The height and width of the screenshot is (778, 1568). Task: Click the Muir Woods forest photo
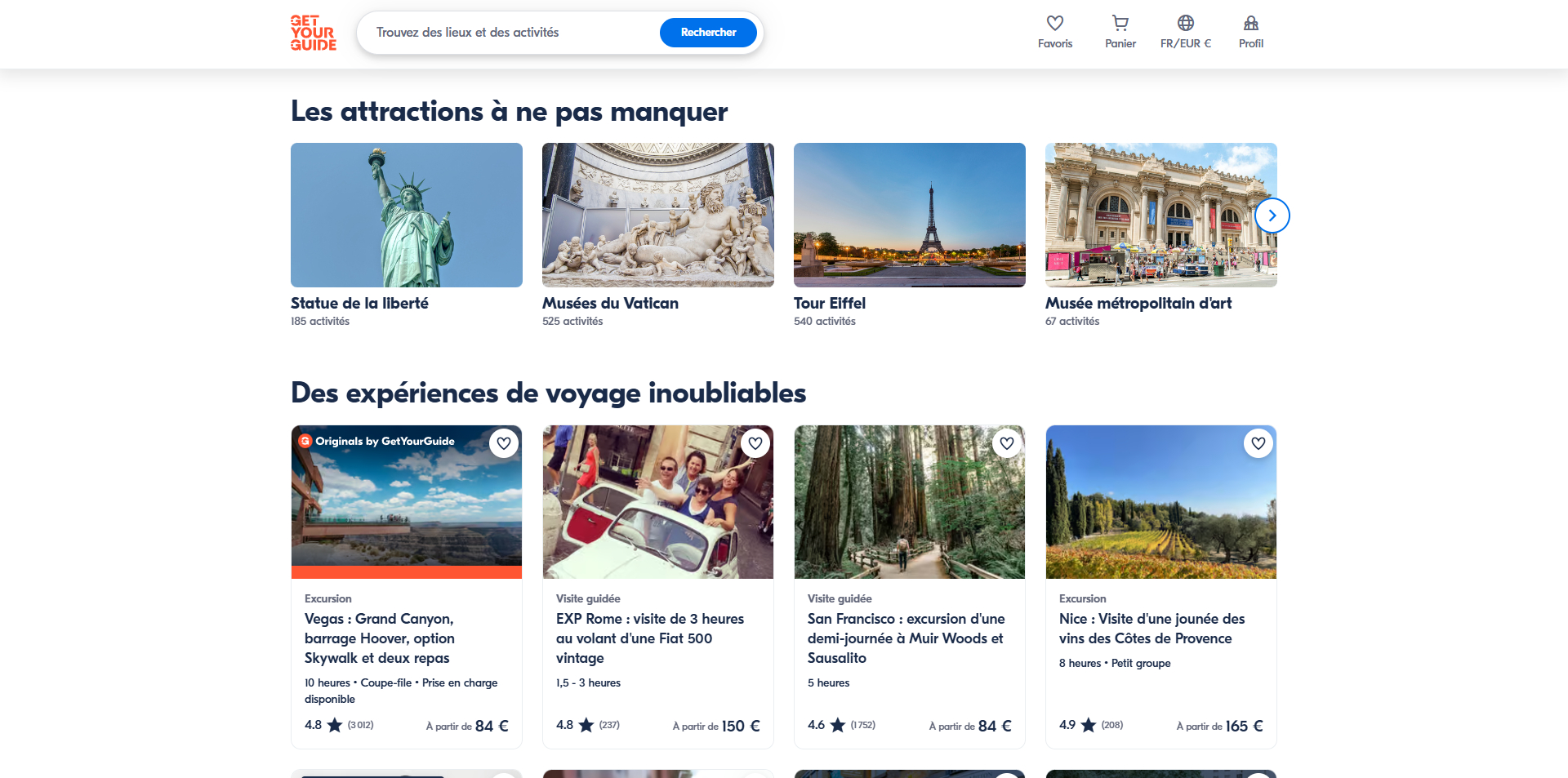click(x=910, y=502)
